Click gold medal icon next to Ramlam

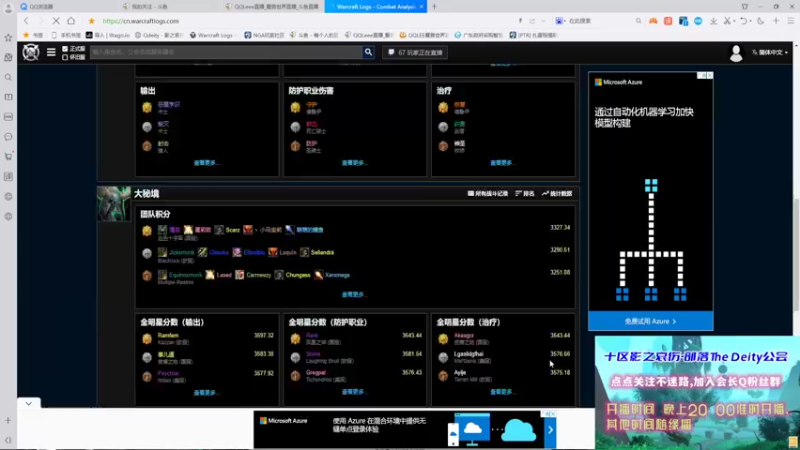[147, 338]
